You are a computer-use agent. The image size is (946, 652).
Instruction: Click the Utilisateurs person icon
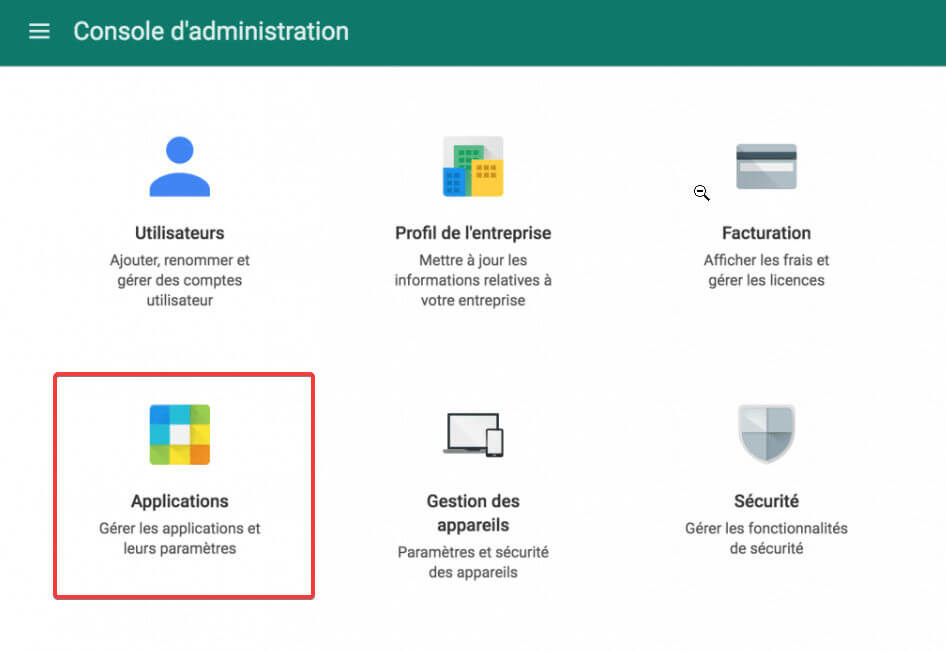180,166
